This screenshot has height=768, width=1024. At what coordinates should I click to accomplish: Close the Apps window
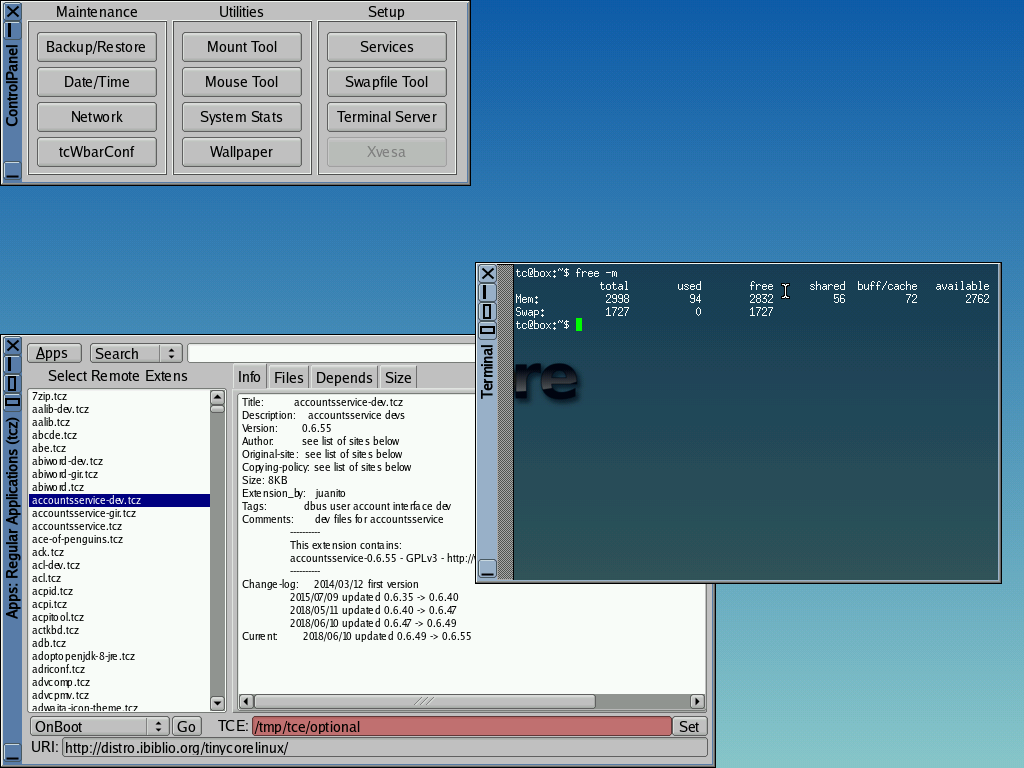point(12,345)
